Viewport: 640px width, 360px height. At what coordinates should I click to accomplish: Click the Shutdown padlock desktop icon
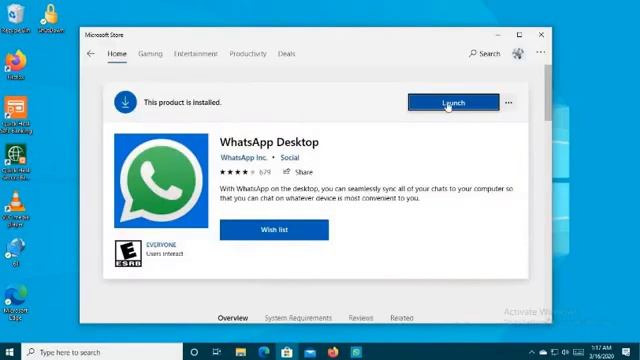click(51, 18)
